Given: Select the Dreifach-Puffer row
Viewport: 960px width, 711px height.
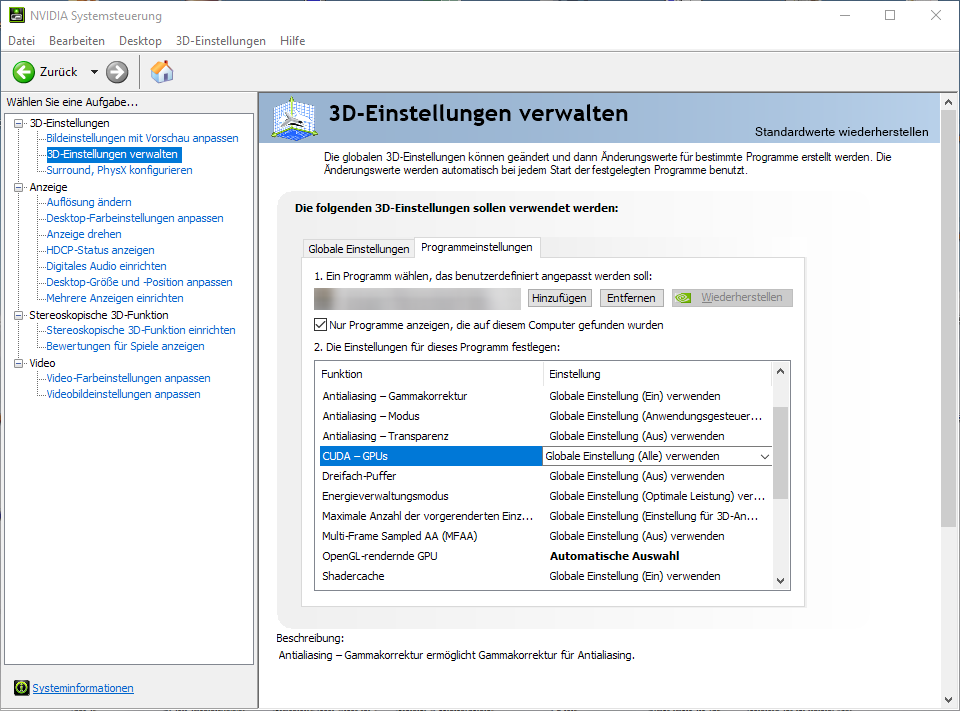Looking at the screenshot, I should (x=545, y=476).
